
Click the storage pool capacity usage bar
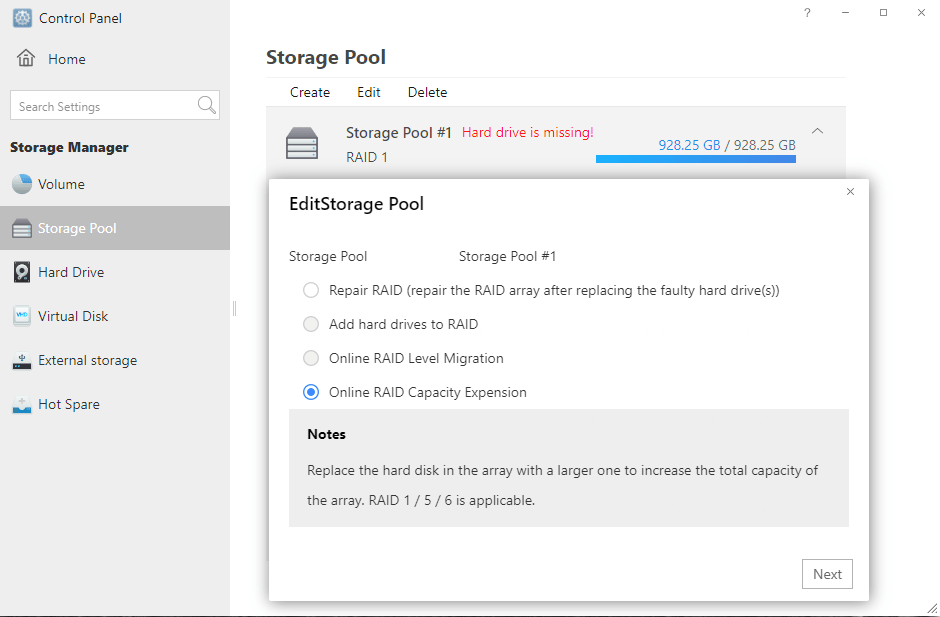tap(695, 158)
